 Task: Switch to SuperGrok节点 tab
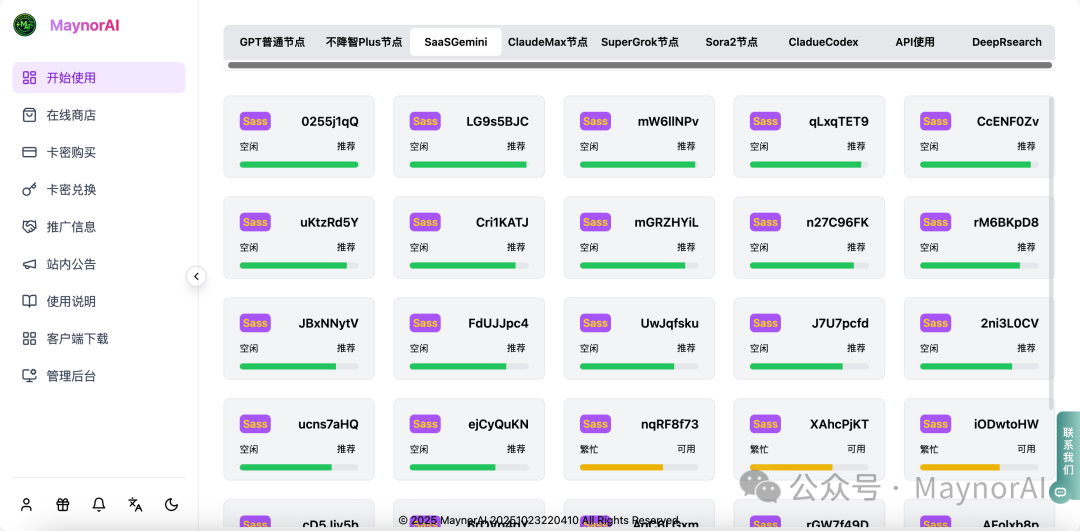pyautogui.click(x=639, y=42)
